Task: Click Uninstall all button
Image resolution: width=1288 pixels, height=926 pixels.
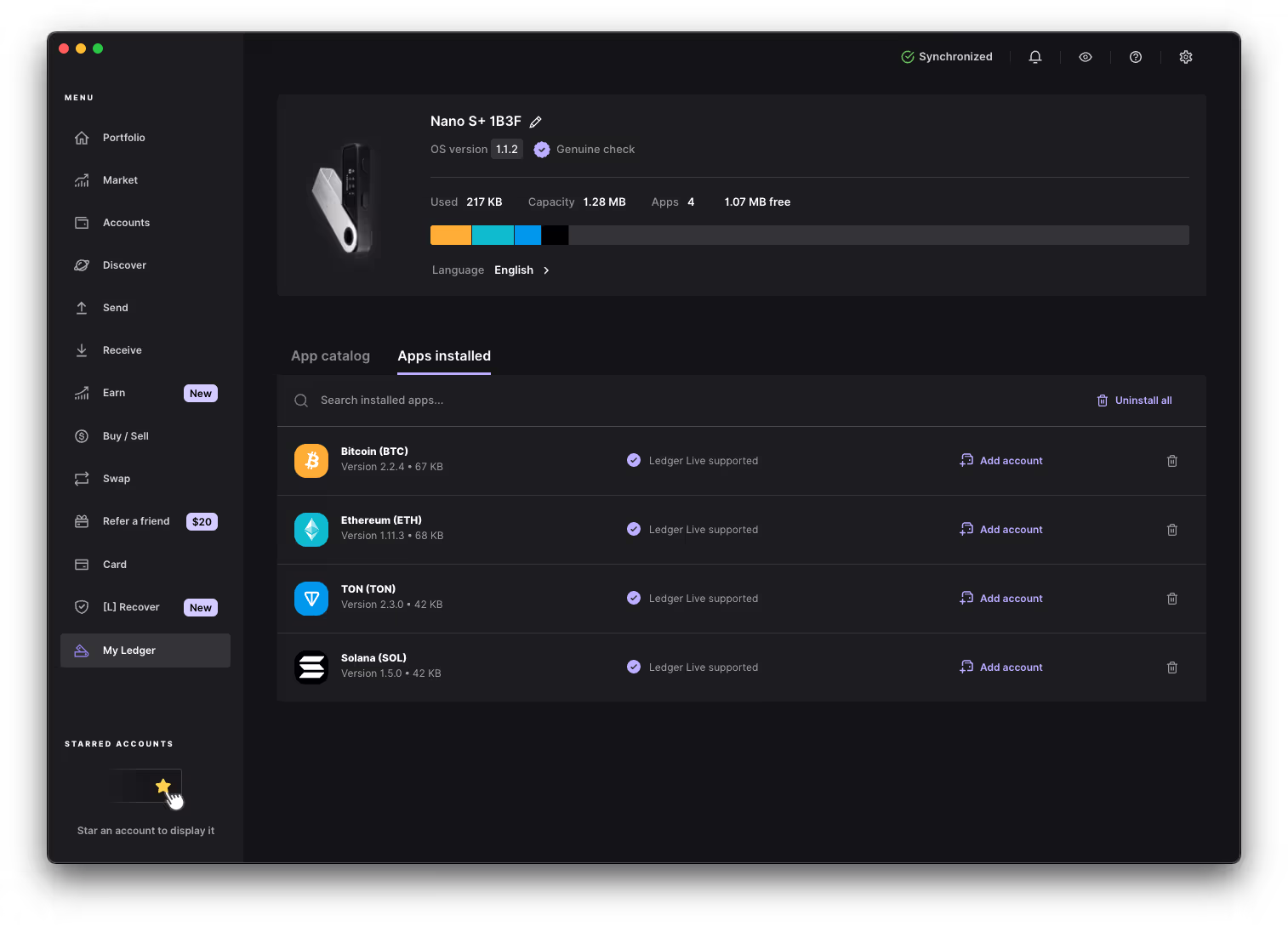Action: (1134, 401)
